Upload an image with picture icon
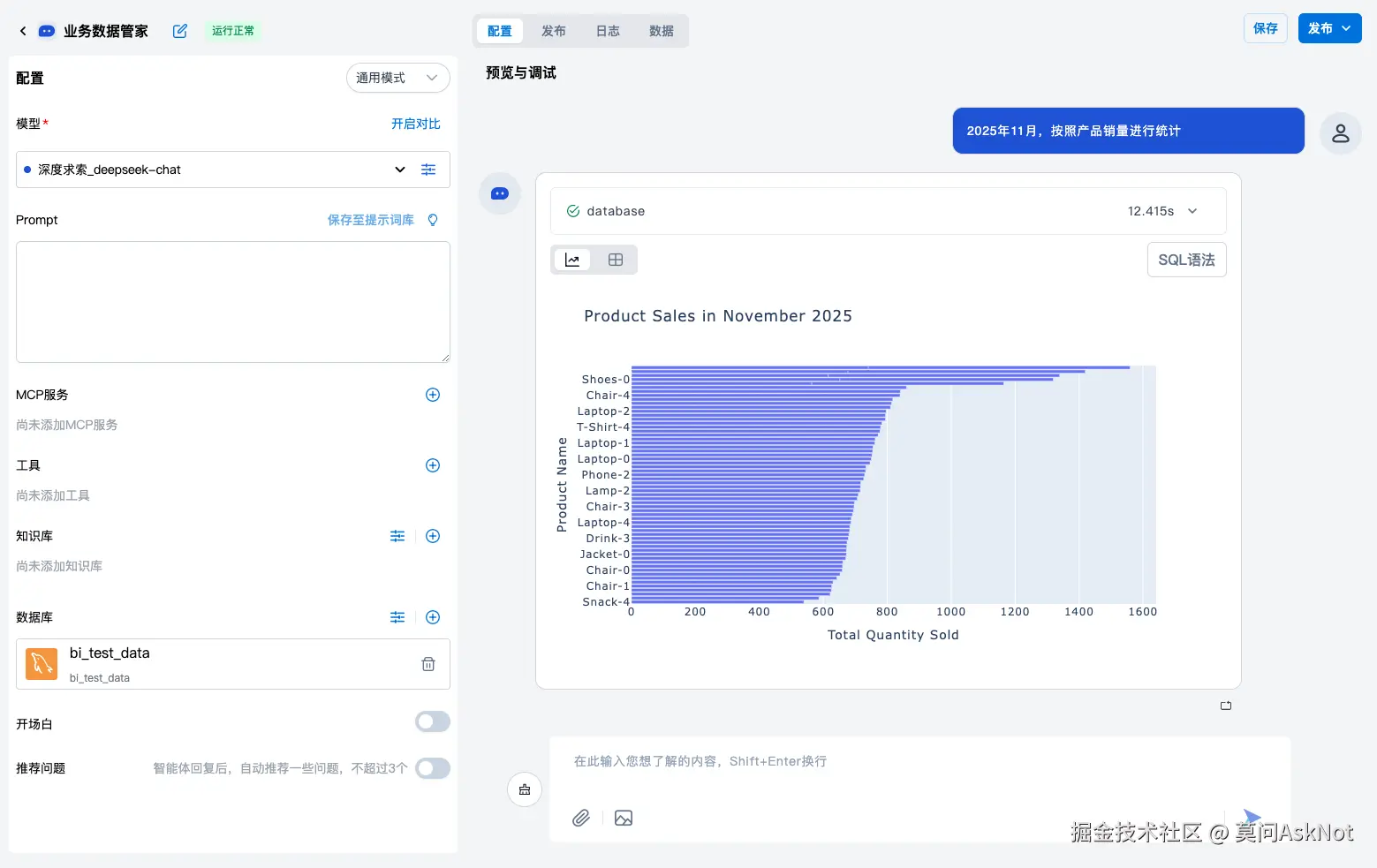1377x868 pixels. point(624,818)
